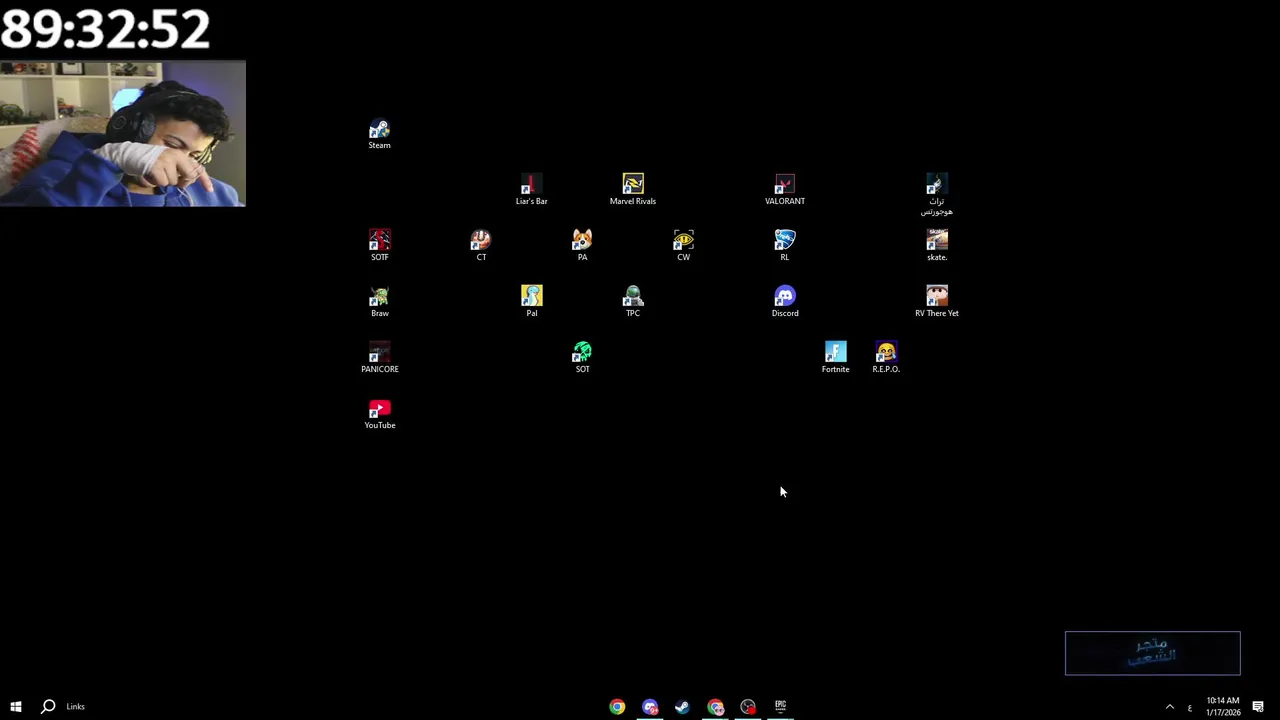Select the Discord desktop shortcut
Viewport: 1280px width, 720px height.
pos(785,302)
